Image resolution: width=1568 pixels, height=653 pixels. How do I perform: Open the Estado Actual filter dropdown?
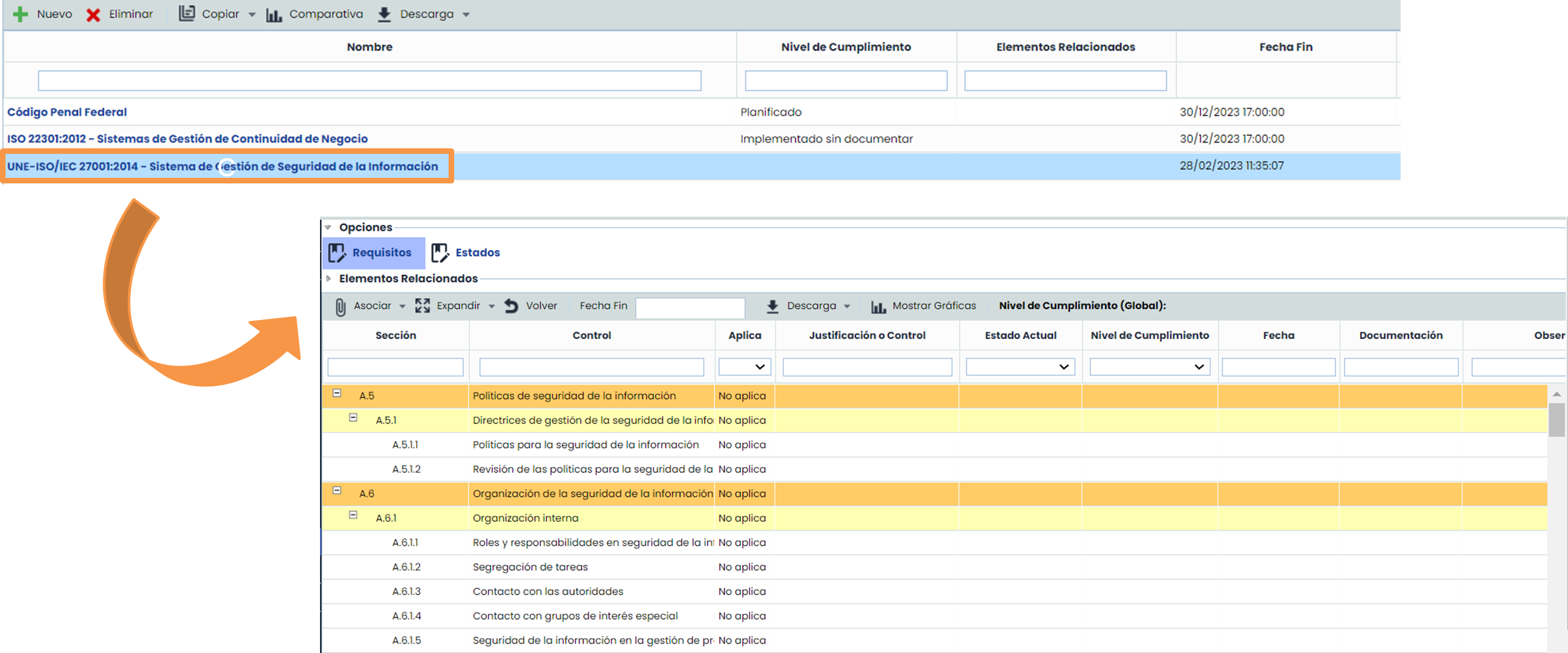[1020, 367]
